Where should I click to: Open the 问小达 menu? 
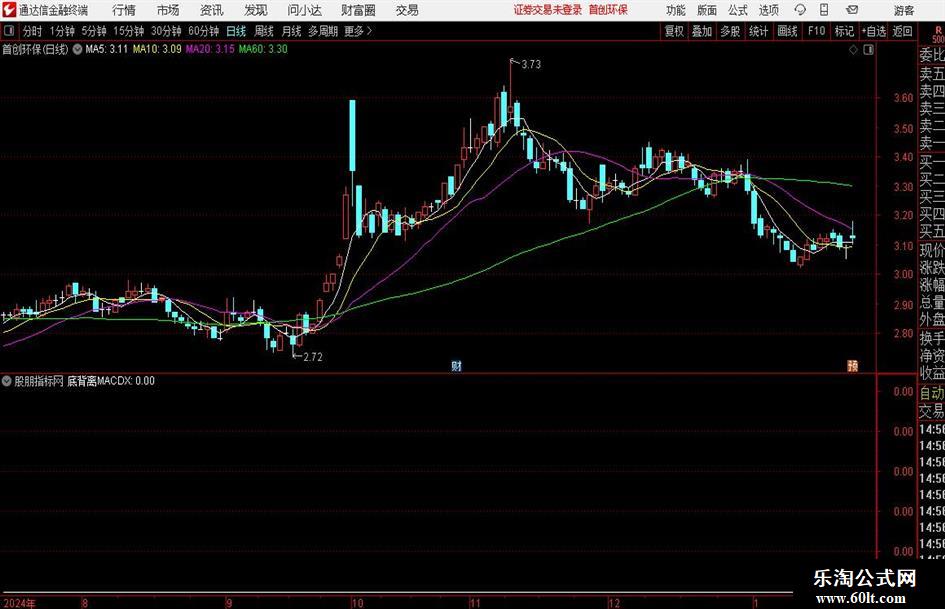coord(304,10)
